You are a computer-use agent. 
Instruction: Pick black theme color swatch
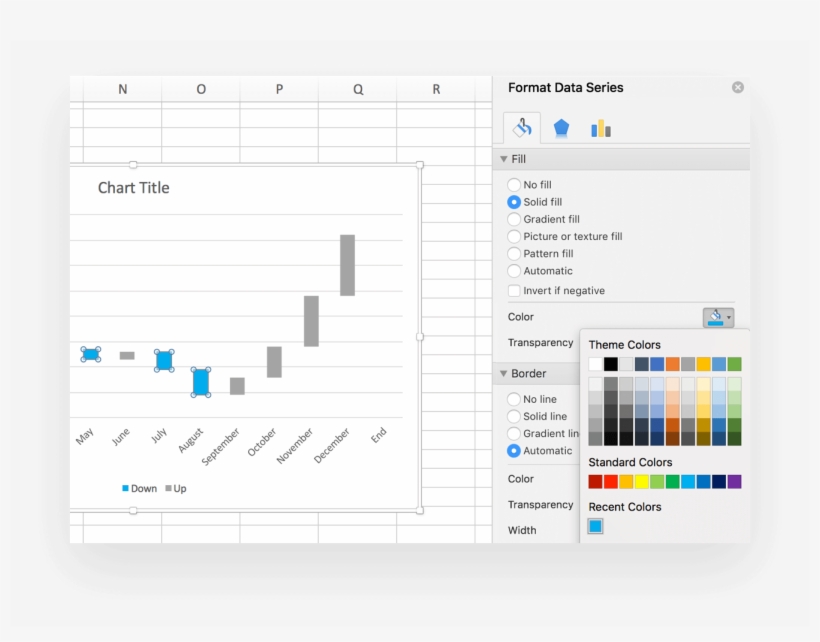point(611,364)
